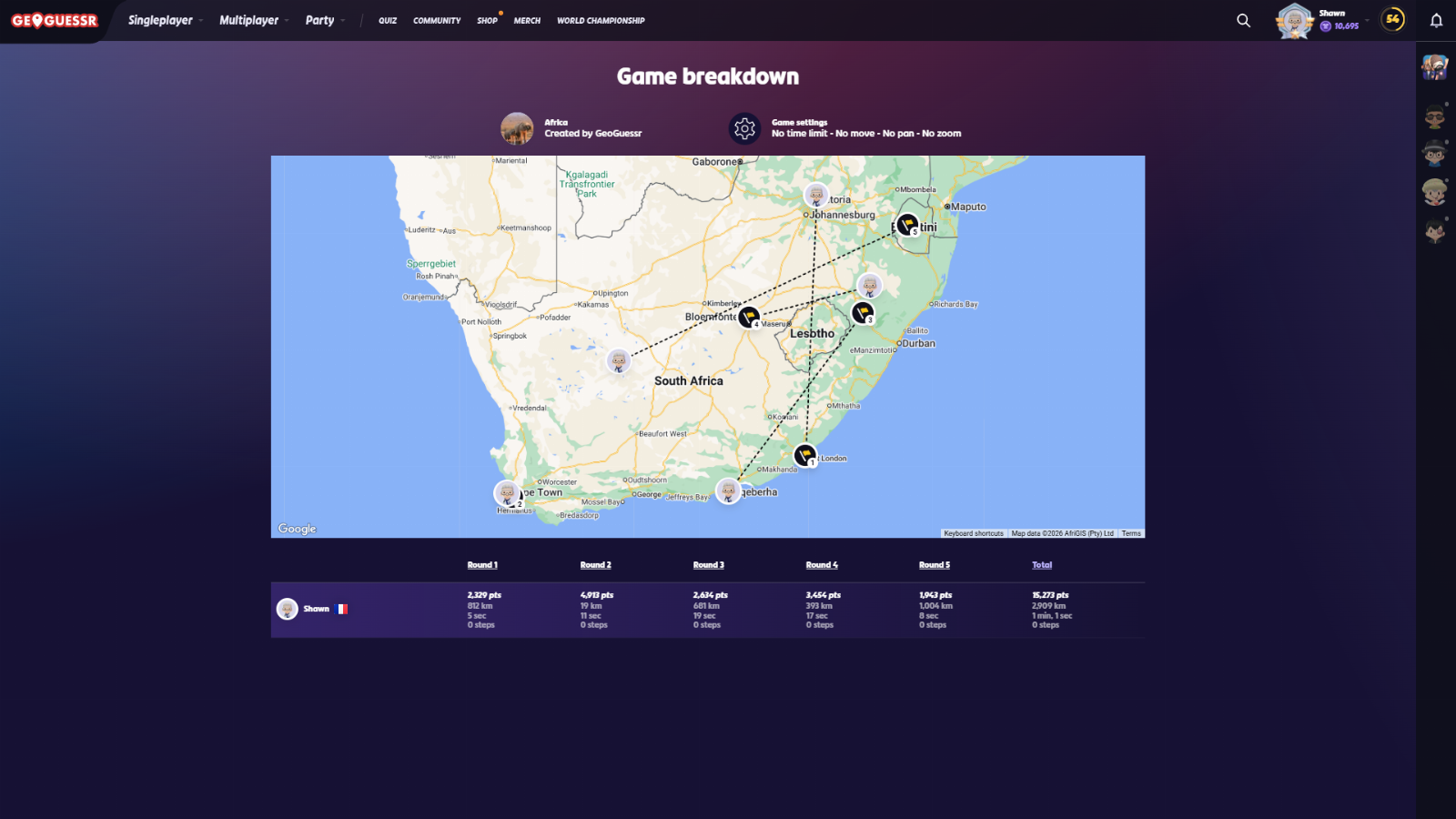Open the Quiz menu item
Screen dimensions: 1456x819
pos(388,20)
